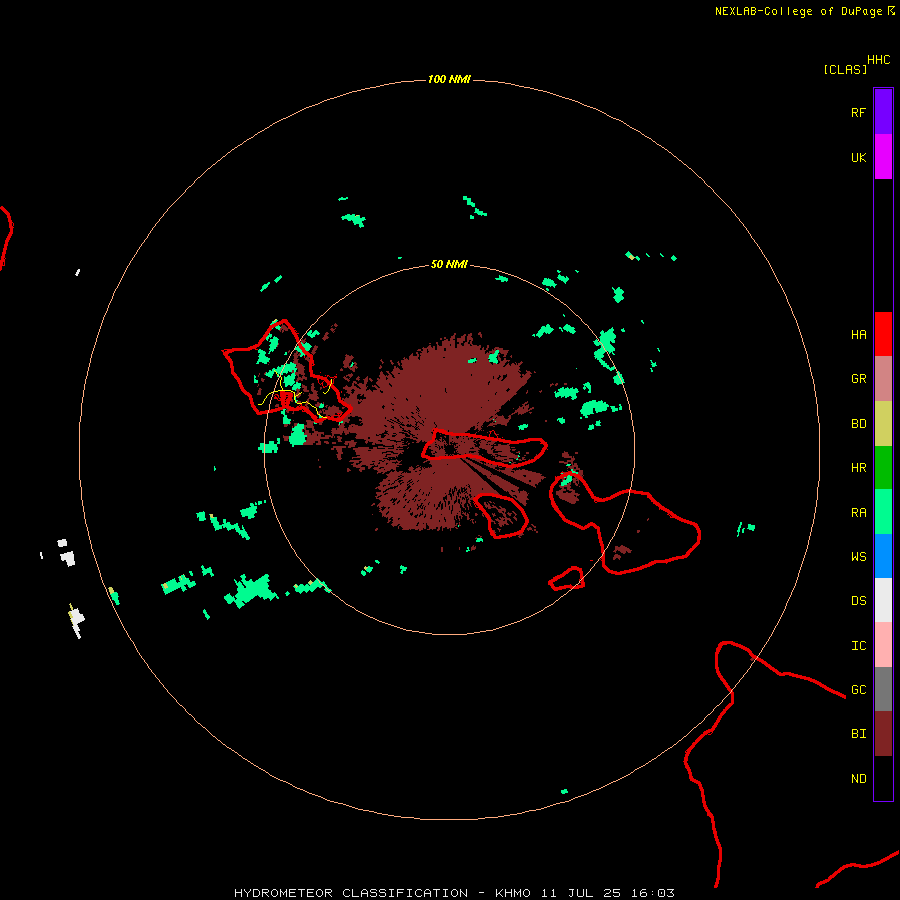Click the 100 NMI range ring label
Viewport: 900px width, 900px height.
tap(449, 79)
